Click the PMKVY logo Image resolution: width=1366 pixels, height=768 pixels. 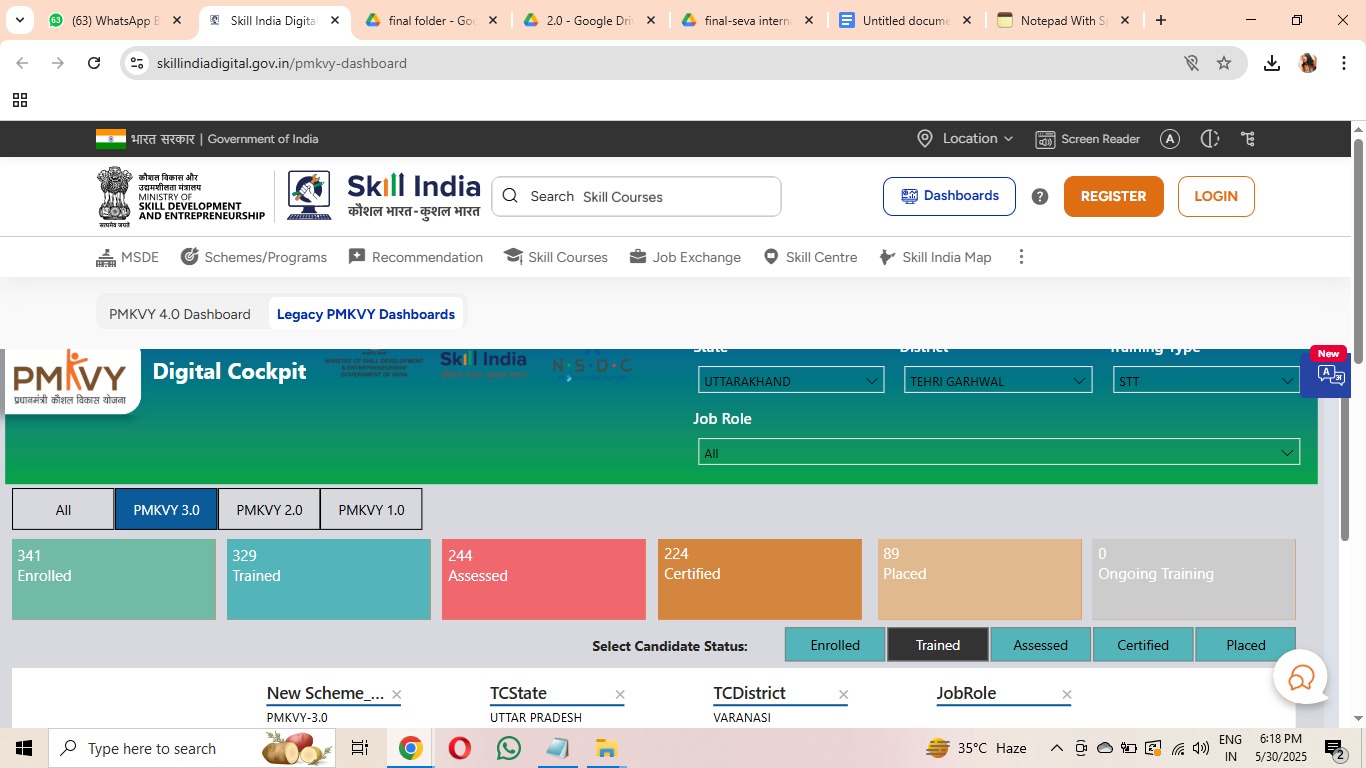point(70,380)
